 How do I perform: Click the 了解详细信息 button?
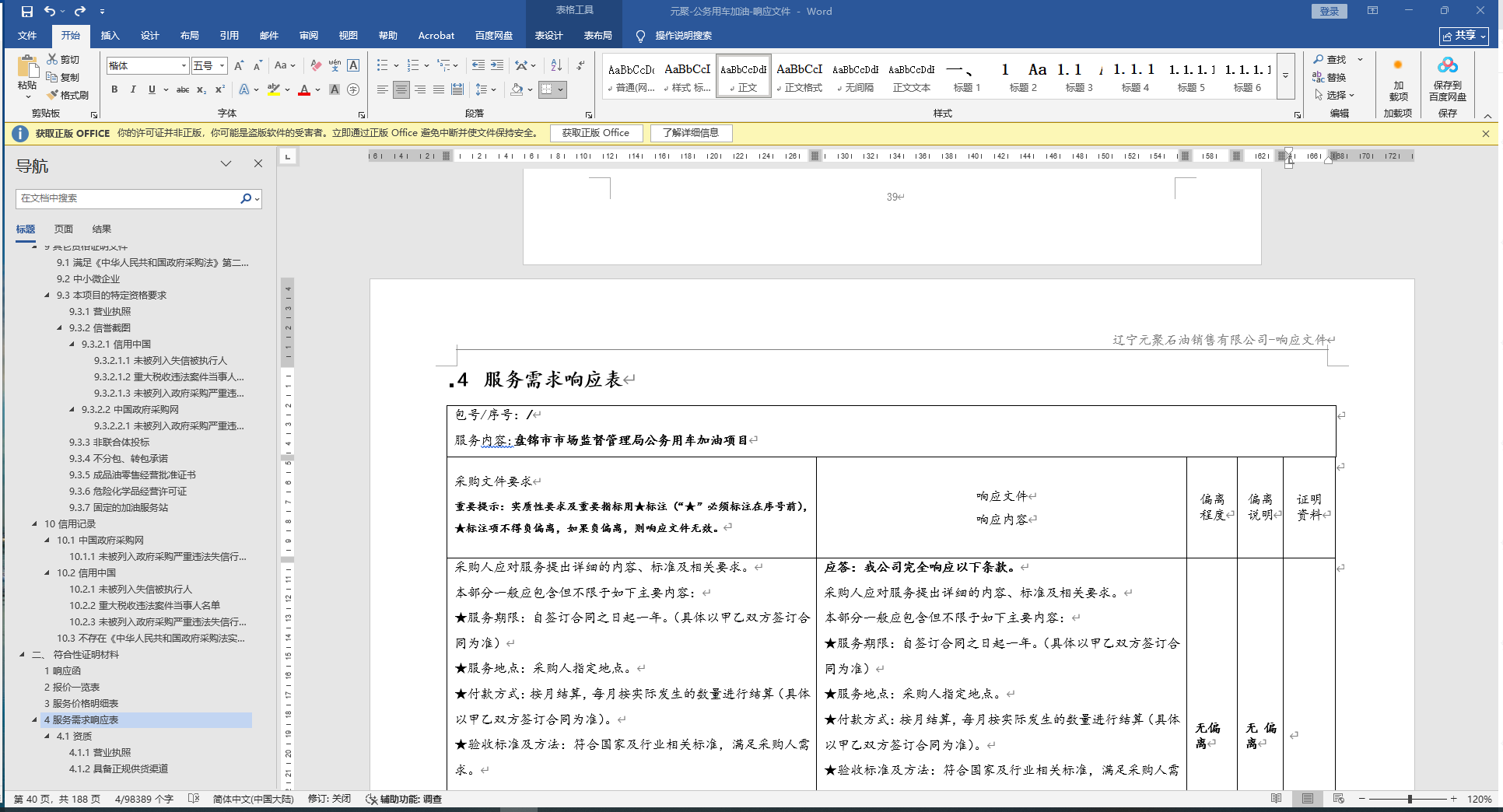[691, 133]
